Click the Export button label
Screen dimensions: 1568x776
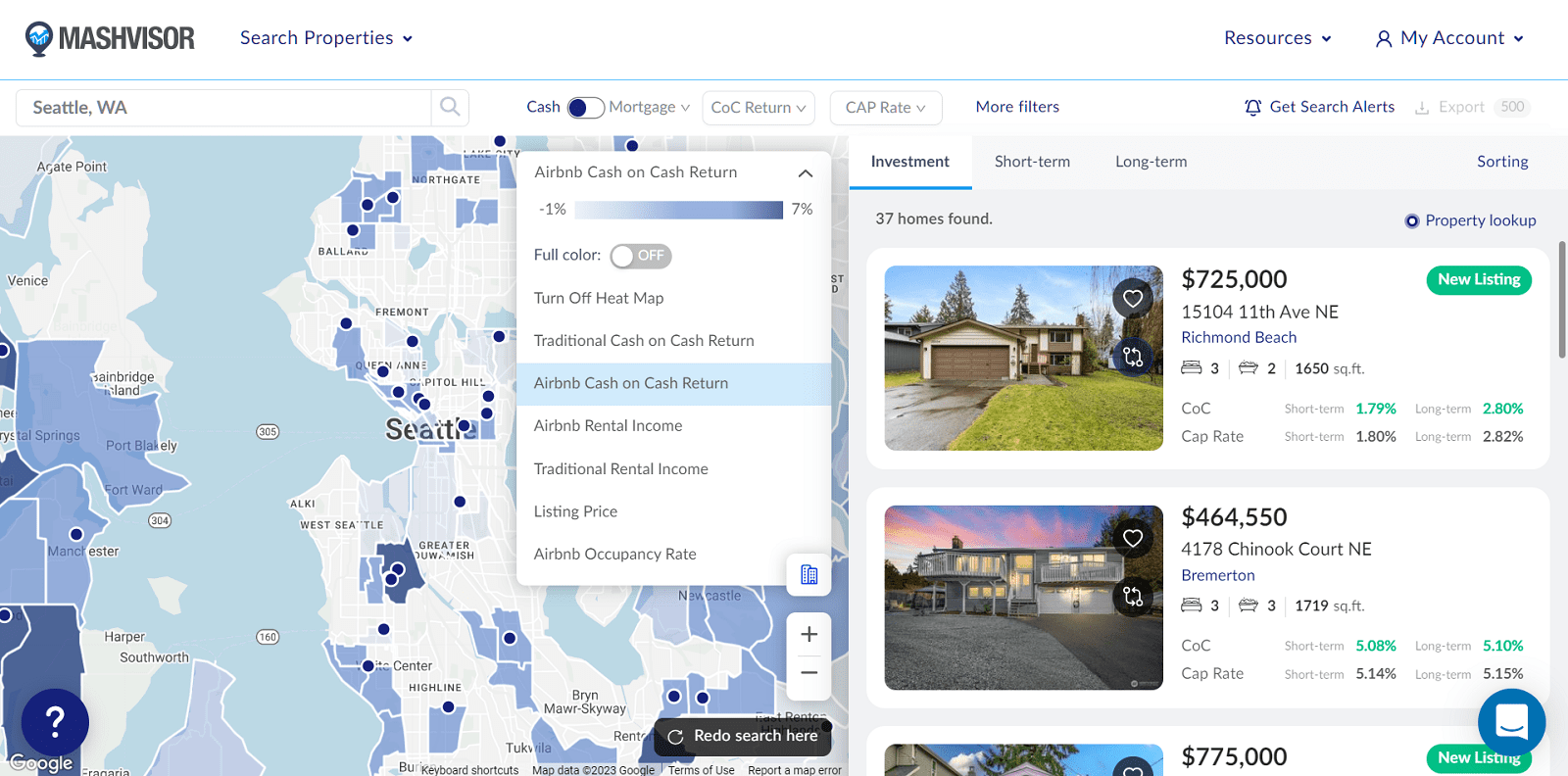1461,107
